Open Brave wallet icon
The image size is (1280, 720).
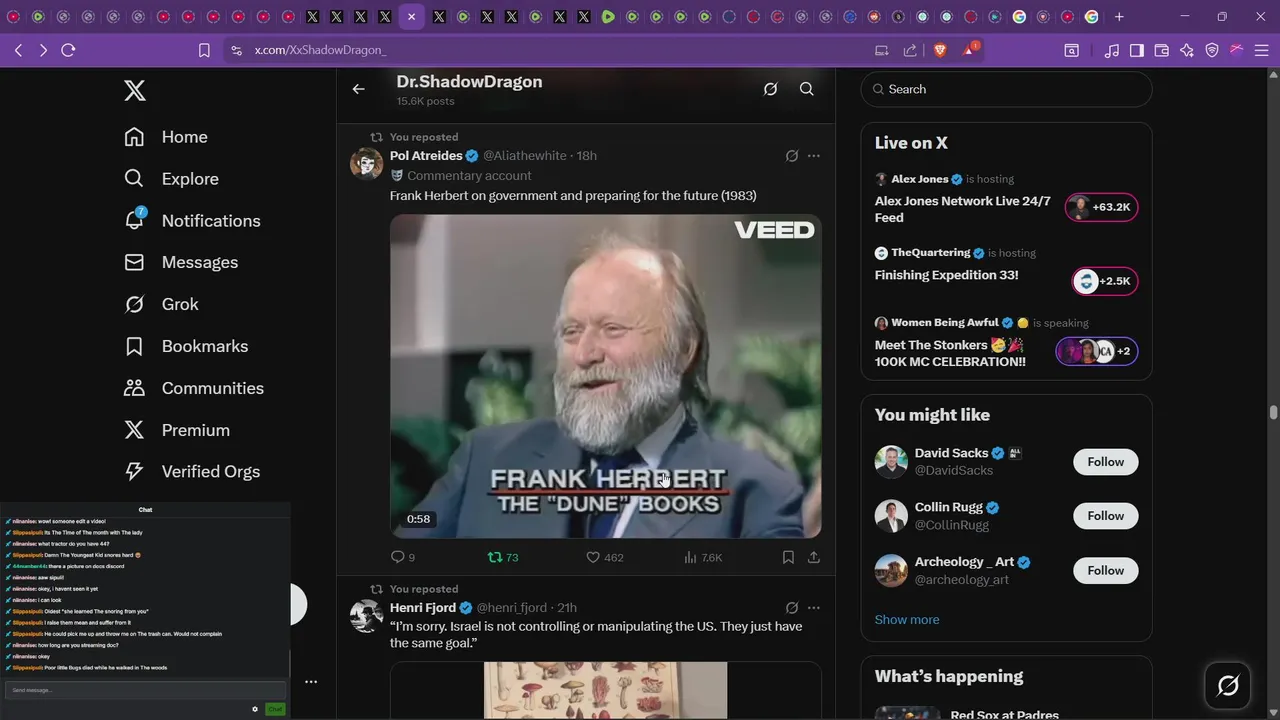(x=1162, y=50)
